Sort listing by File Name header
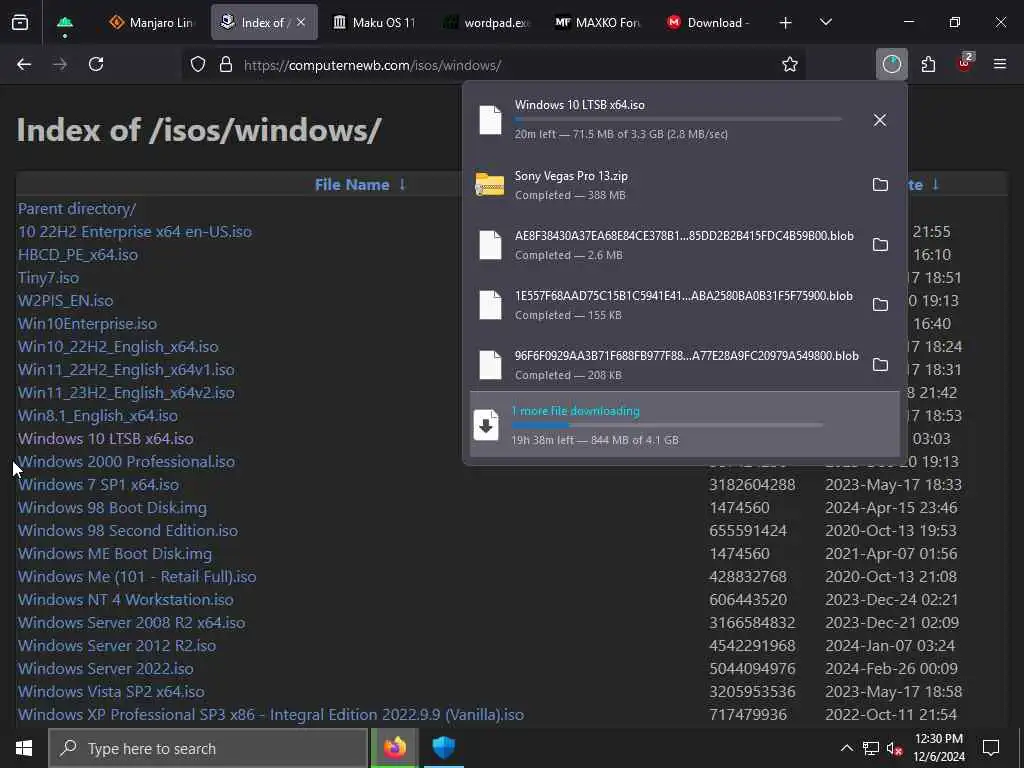The image size is (1024, 768). (x=352, y=185)
